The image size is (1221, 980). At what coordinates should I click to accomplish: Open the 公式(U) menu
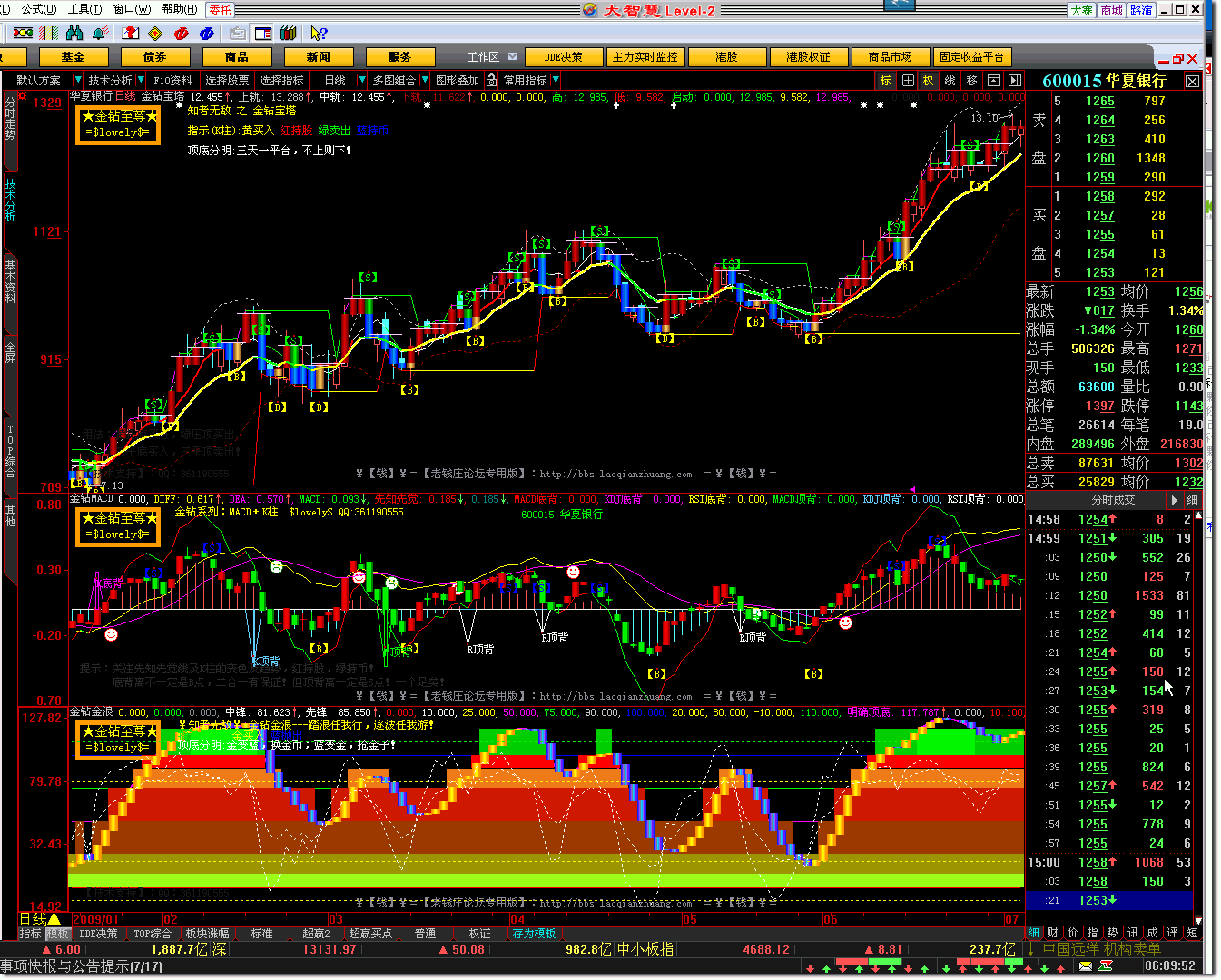[x=39, y=9]
